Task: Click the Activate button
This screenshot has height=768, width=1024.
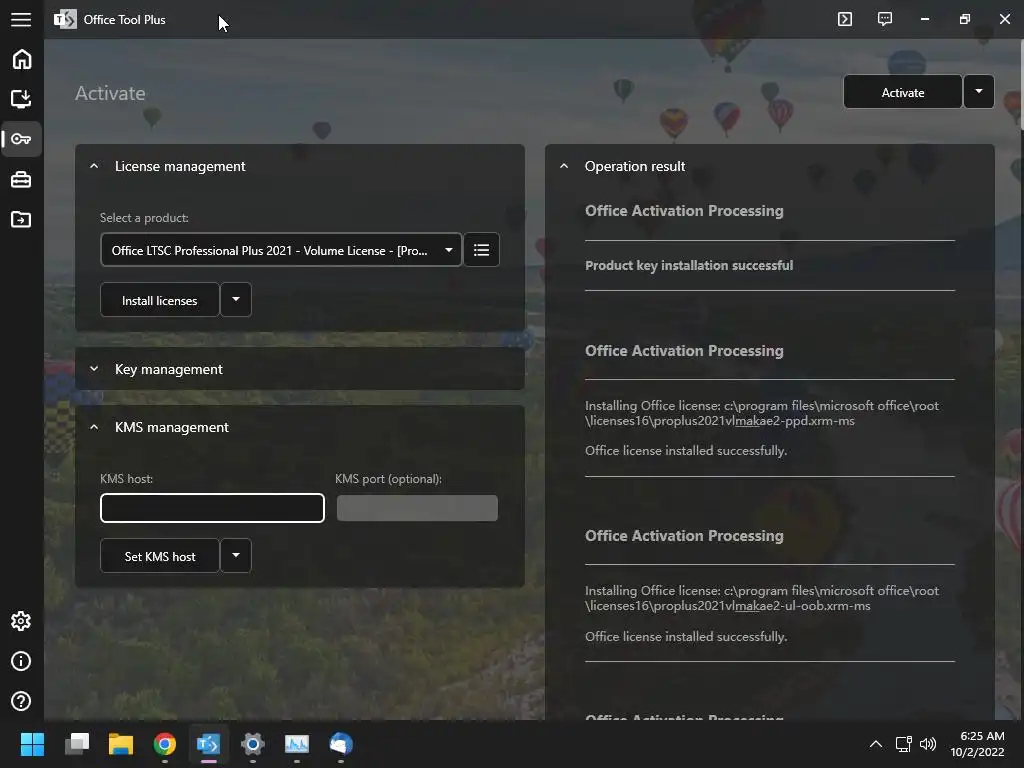Action: coord(903,92)
